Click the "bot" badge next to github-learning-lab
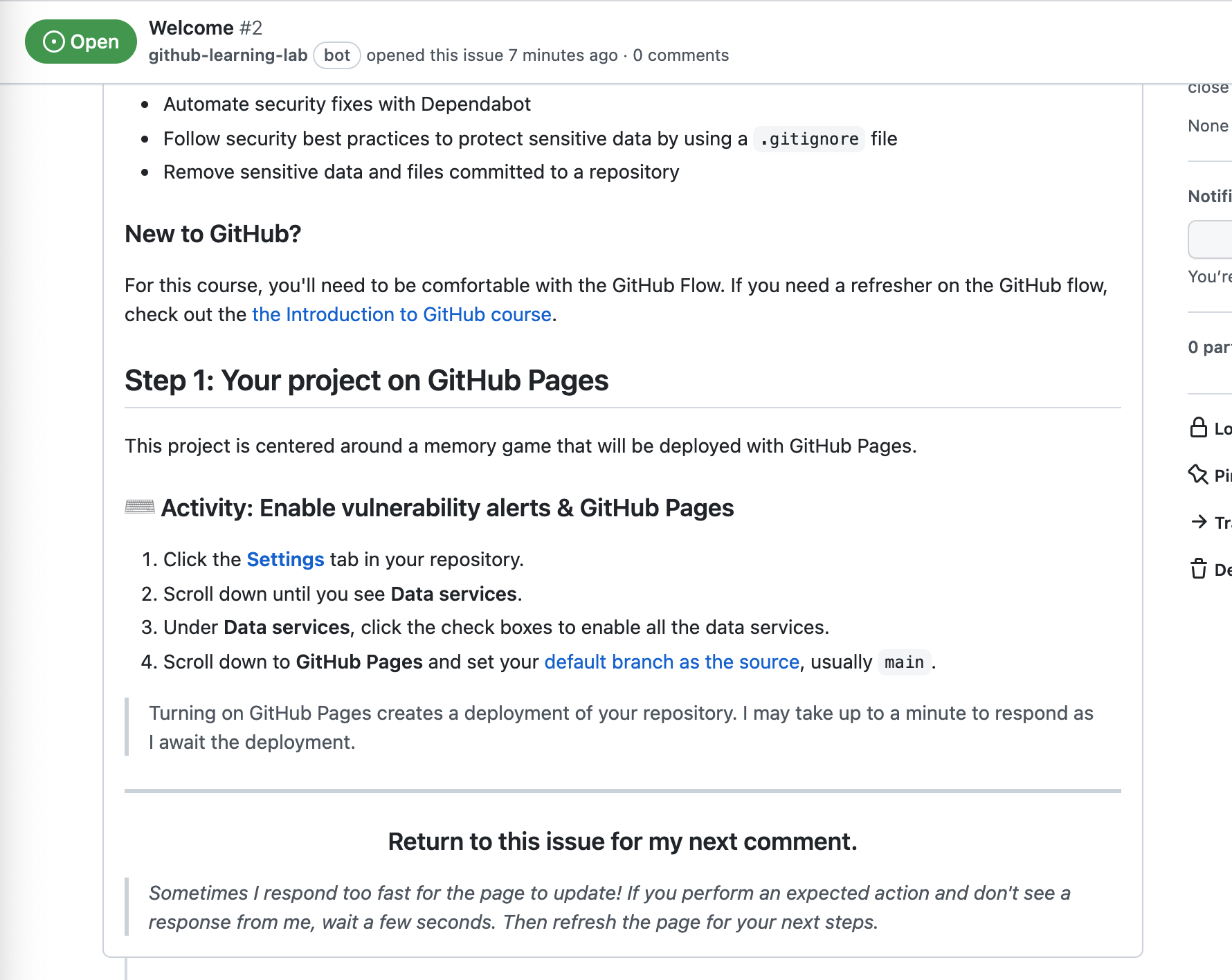1232x980 pixels. (x=336, y=55)
